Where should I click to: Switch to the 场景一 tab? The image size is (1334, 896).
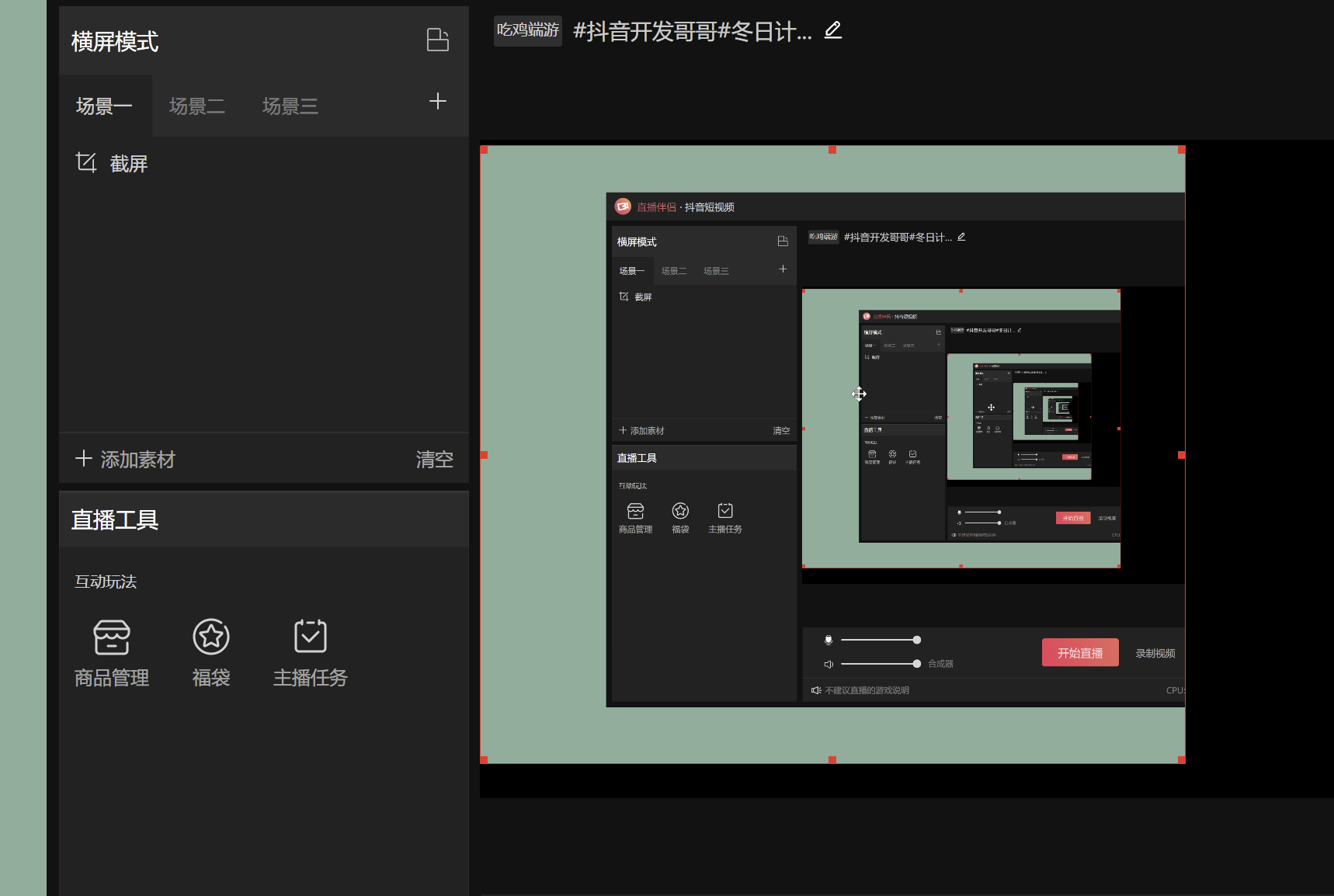pos(104,106)
